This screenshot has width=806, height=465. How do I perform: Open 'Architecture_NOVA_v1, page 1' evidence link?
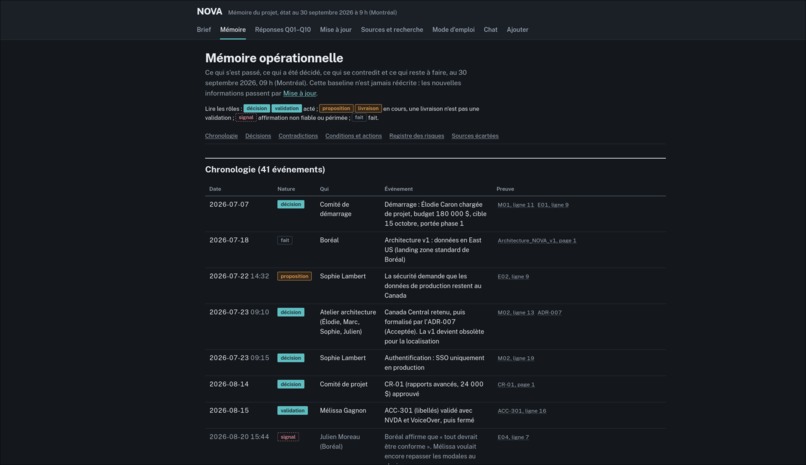click(x=537, y=240)
